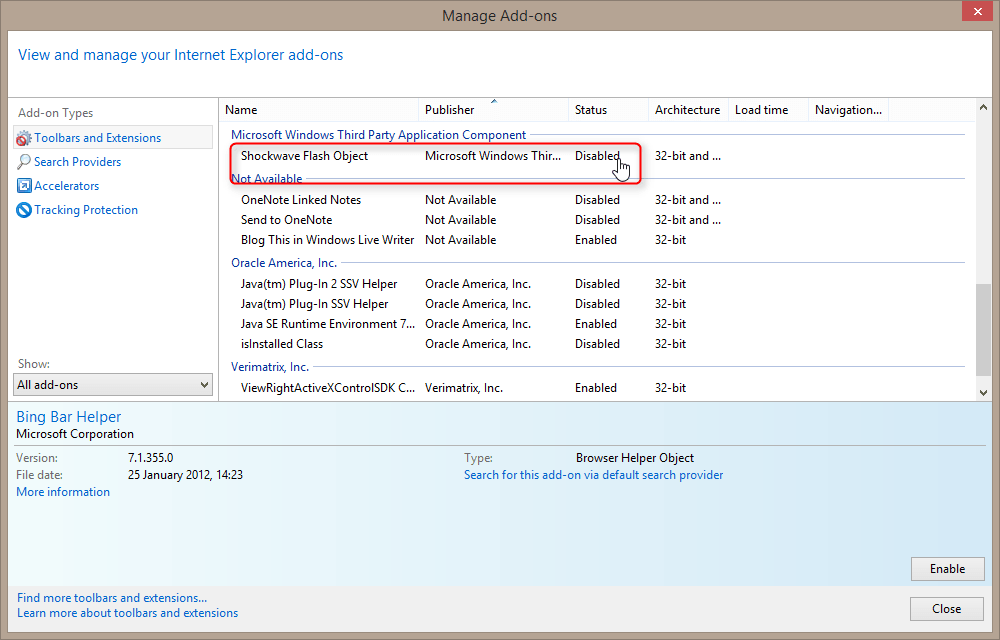Viewport: 1000px width, 640px height.
Task: Click the Bing Bar Helper add-on title
Action: (x=68, y=416)
